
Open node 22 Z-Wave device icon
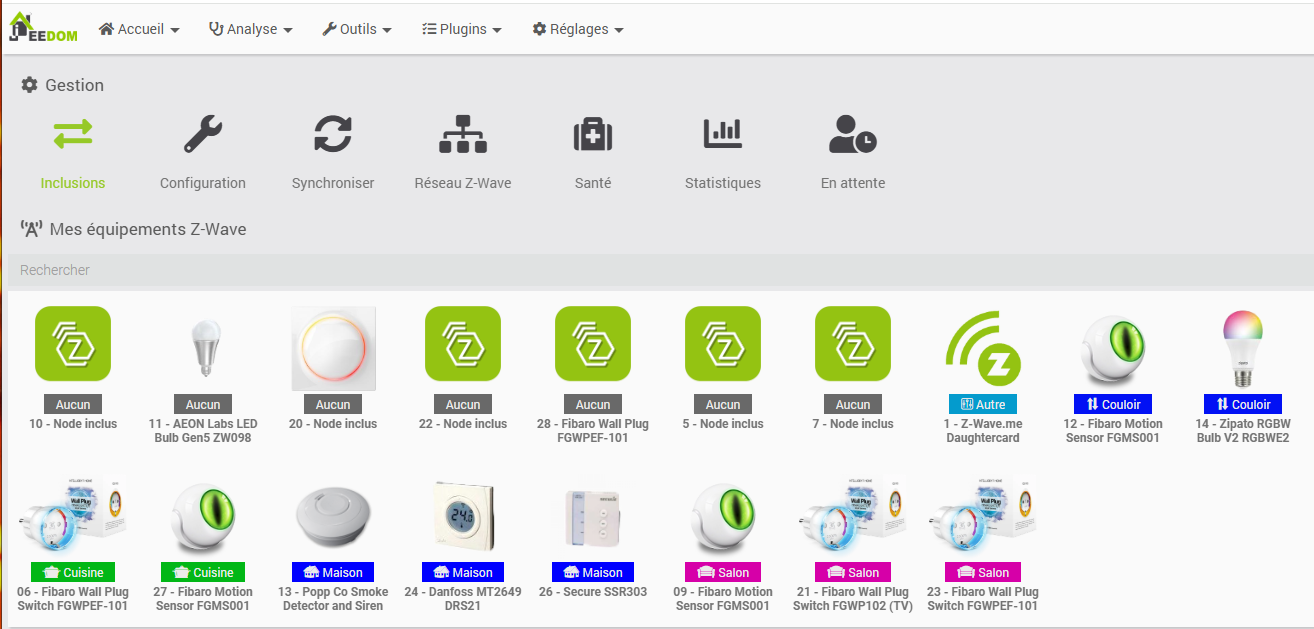(463, 343)
